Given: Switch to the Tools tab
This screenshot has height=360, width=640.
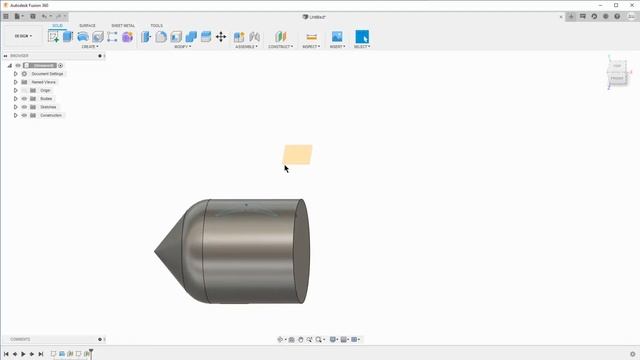Looking at the screenshot, I should coord(156,25).
